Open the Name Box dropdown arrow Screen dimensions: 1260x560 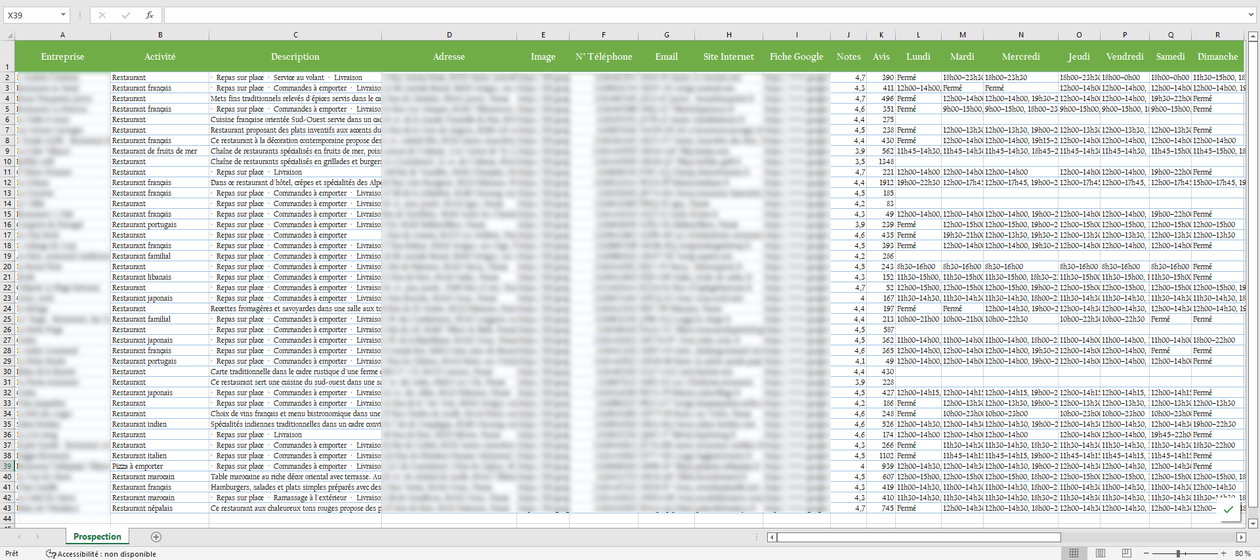(x=64, y=15)
